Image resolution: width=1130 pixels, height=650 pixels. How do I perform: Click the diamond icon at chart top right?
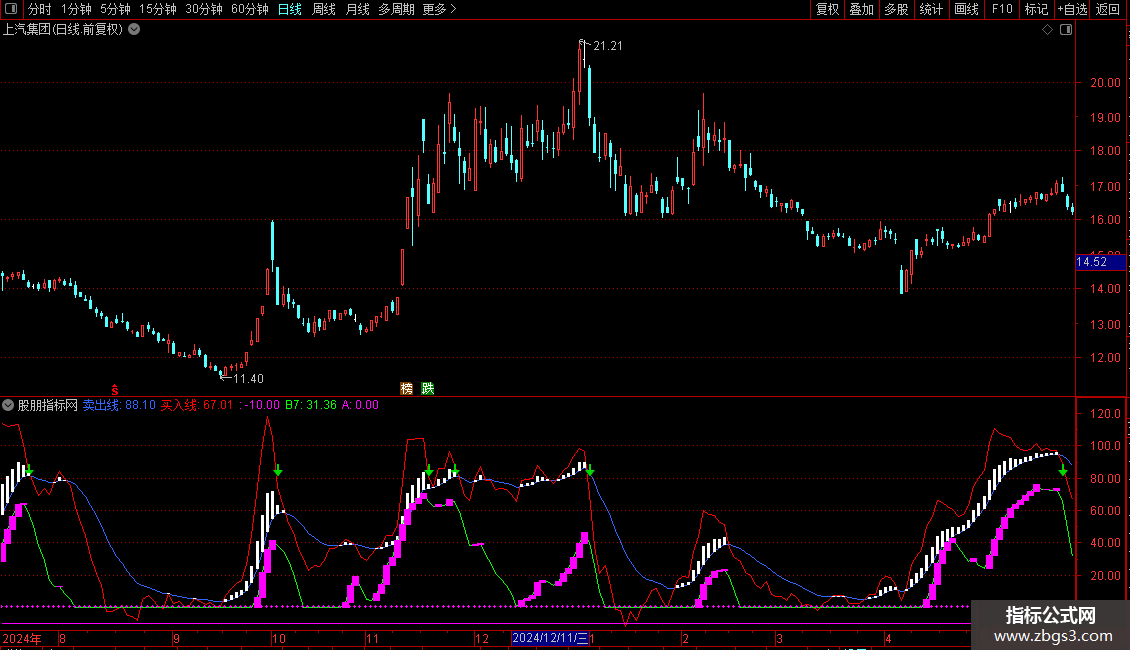pos(1047,30)
